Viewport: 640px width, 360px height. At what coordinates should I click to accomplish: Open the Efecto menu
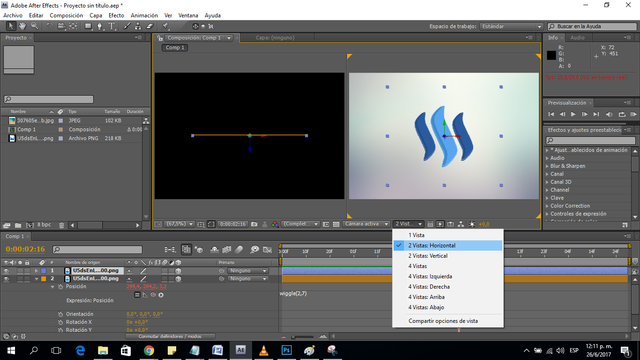click(116, 16)
